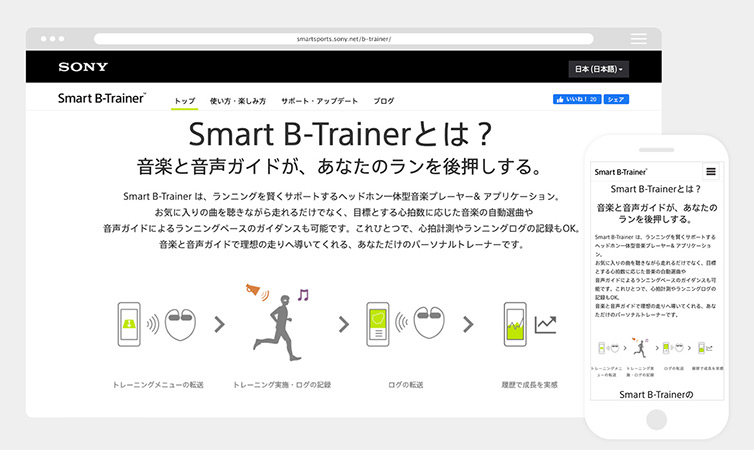This screenshot has width=754, height=450.
Task: Click the ログの転送 caption
Action: click(x=406, y=385)
